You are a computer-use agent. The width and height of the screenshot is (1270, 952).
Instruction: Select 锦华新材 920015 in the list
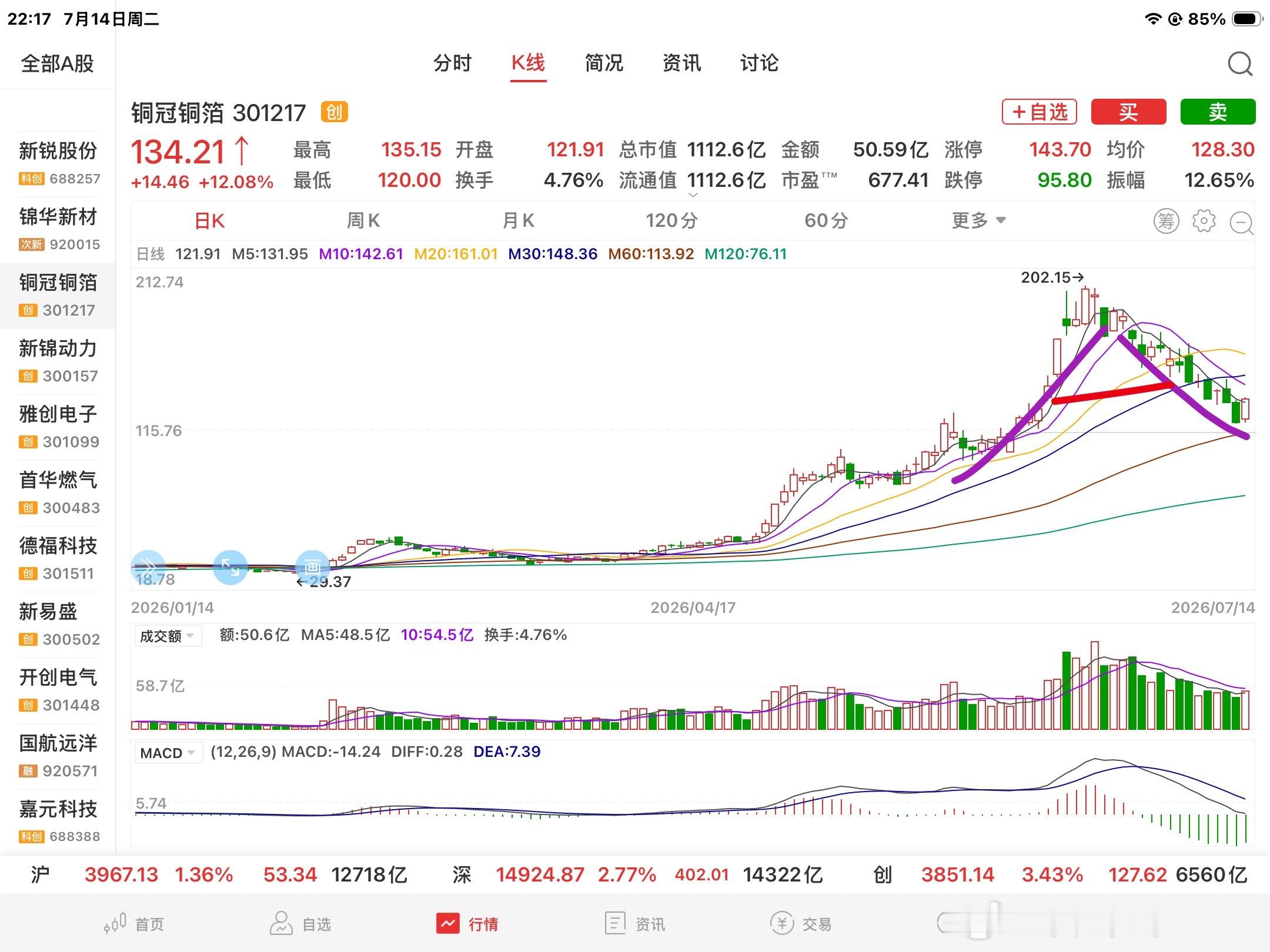click(58, 229)
